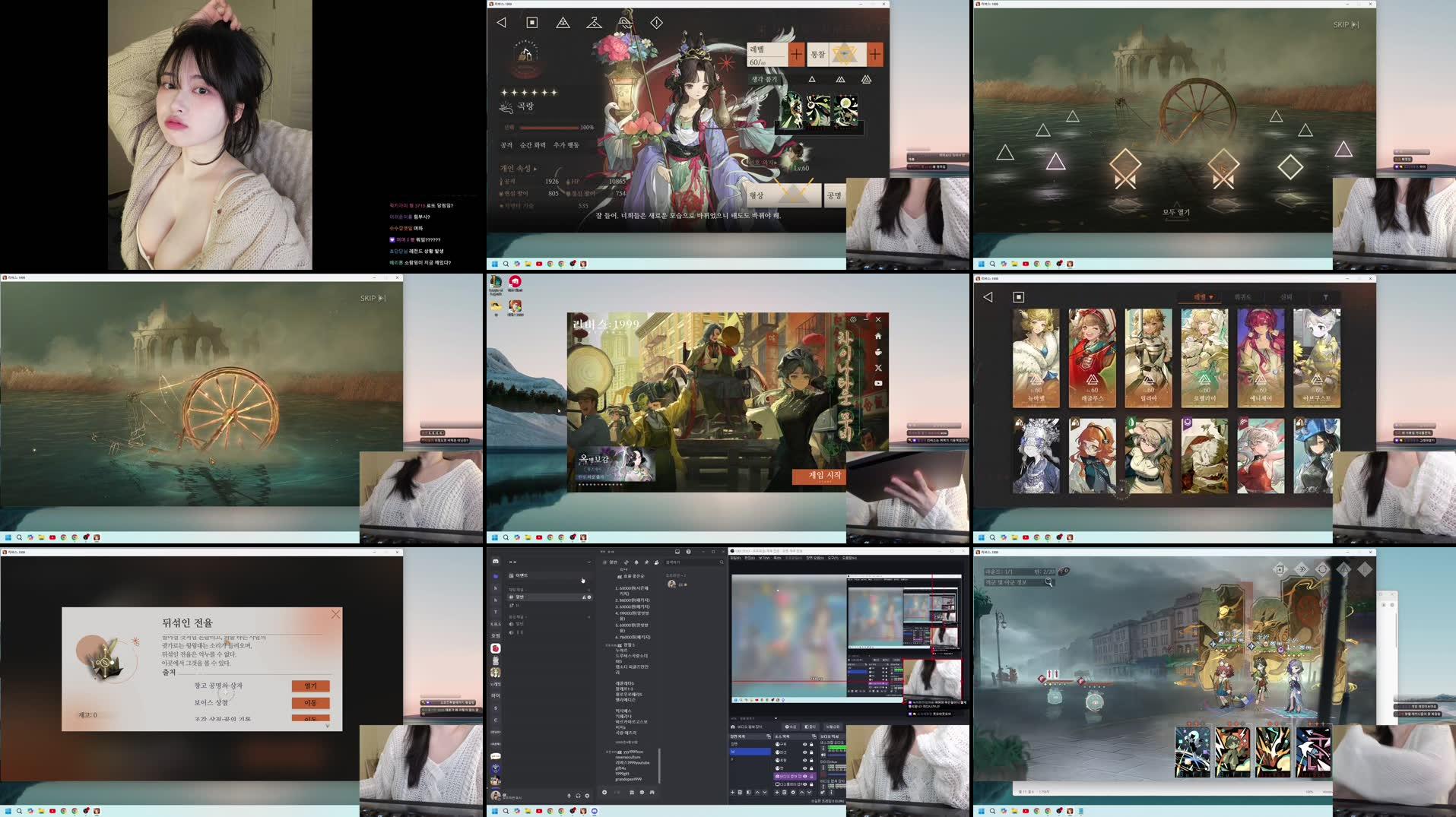Open the 형상 button on 곡랑 screen
The width and height of the screenshot is (1456, 817).
[x=783, y=195]
